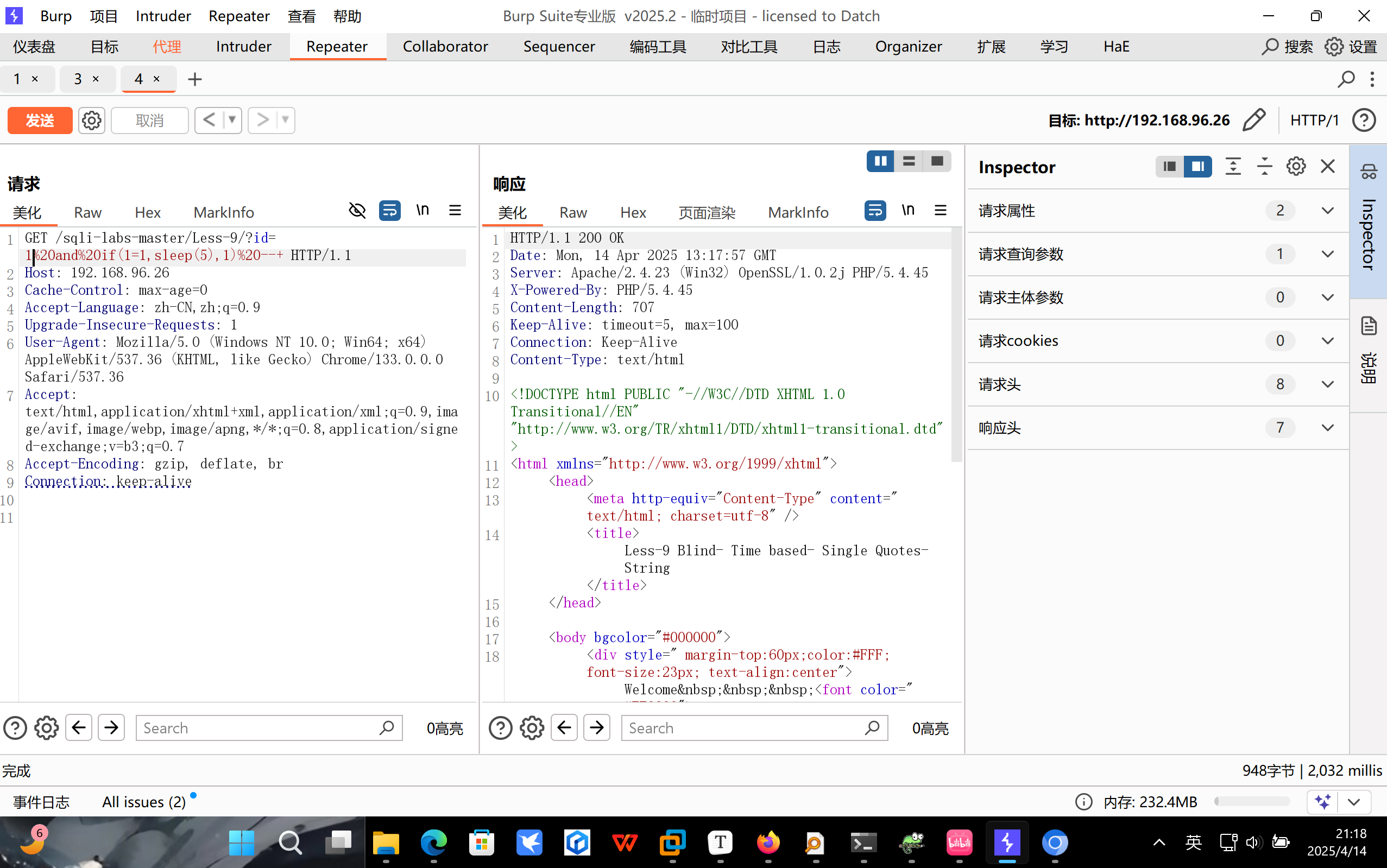Toggle word wrap in the request panel
1387x868 pixels.
390,210
